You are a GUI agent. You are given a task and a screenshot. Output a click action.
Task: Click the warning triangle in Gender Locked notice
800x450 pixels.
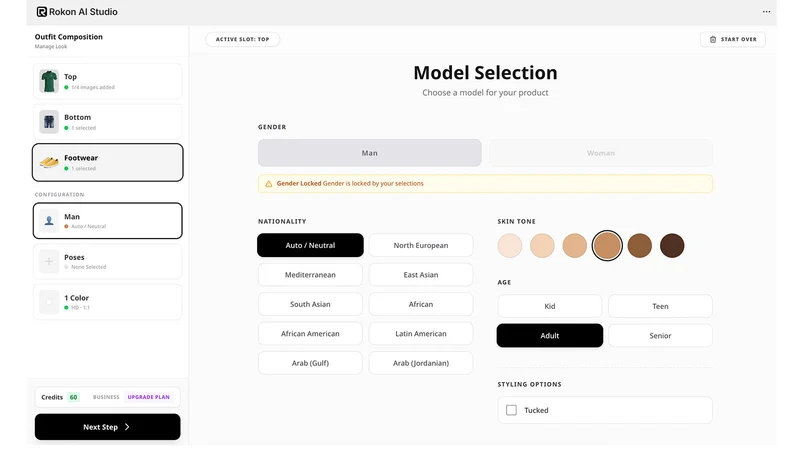tap(268, 184)
